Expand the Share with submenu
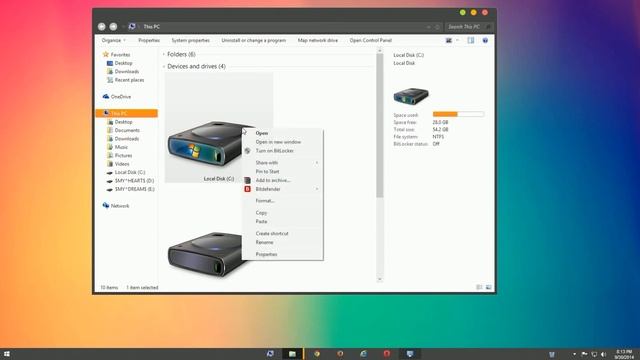 pos(283,162)
